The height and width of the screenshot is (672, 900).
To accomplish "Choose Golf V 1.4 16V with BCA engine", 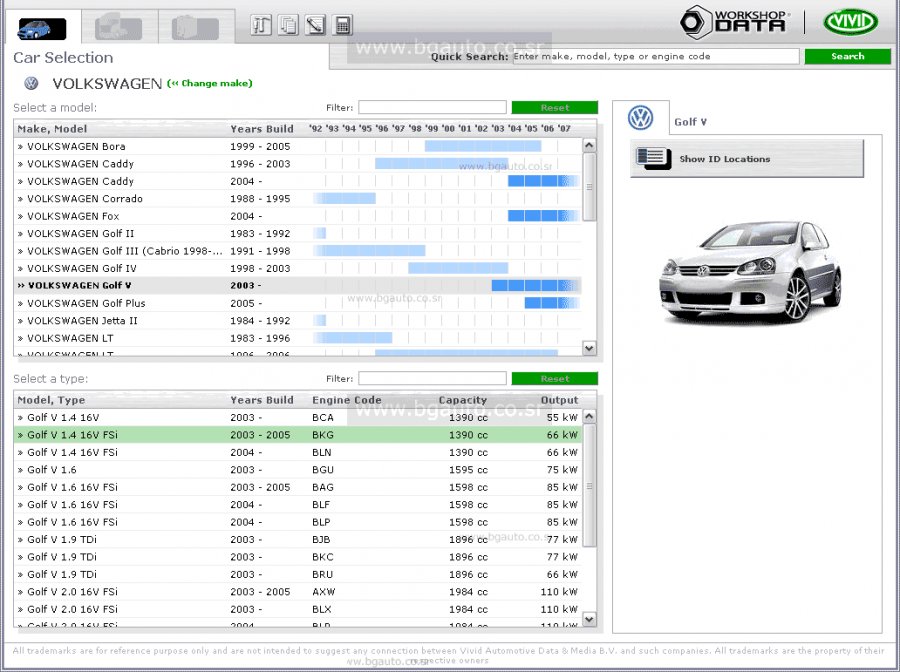I will 297,417.
